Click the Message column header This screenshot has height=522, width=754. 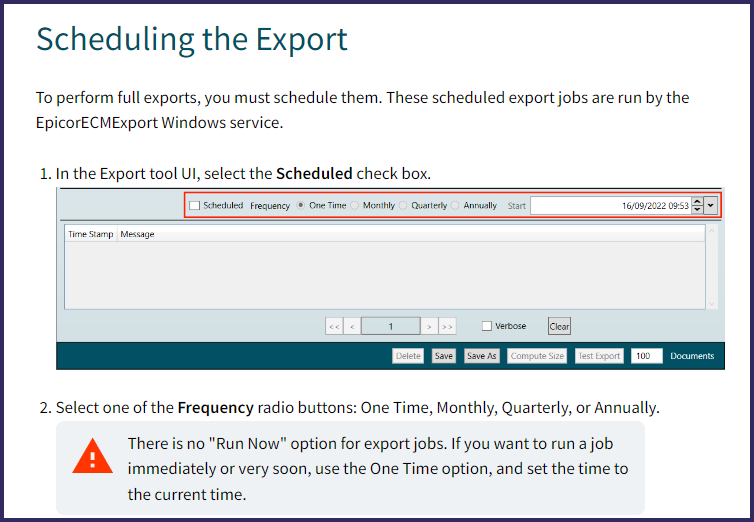coord(137,234)
